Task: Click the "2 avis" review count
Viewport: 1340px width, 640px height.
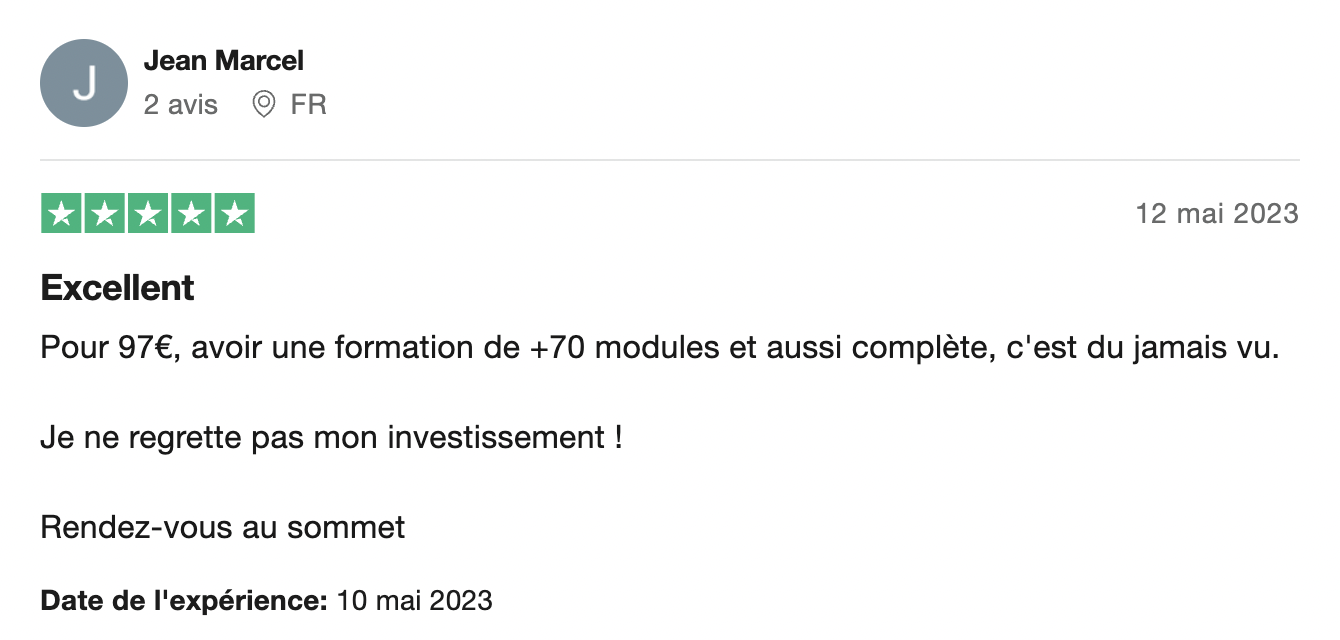Action: click(x=180, y=104)
